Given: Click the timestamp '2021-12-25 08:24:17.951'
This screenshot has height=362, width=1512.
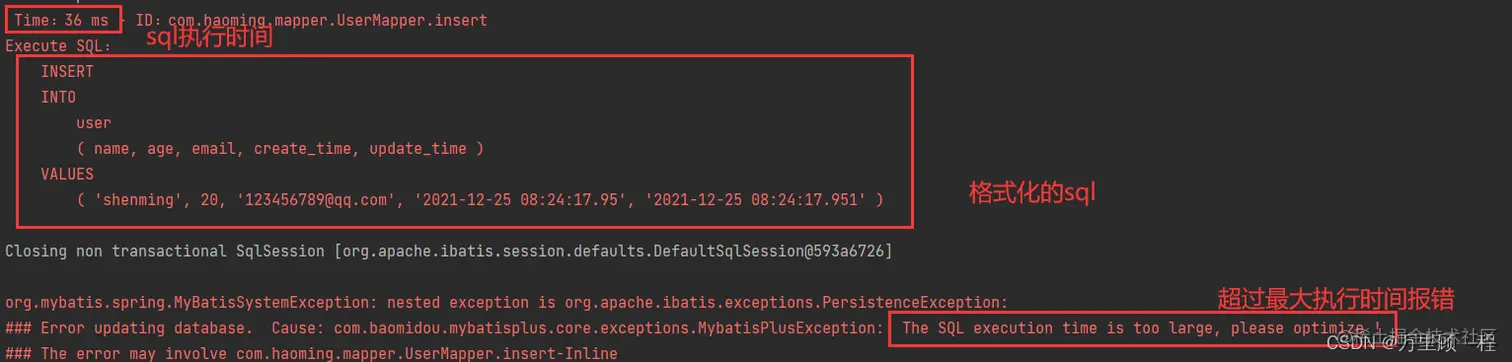Looking at the screenshot, I should coord(758,200).
